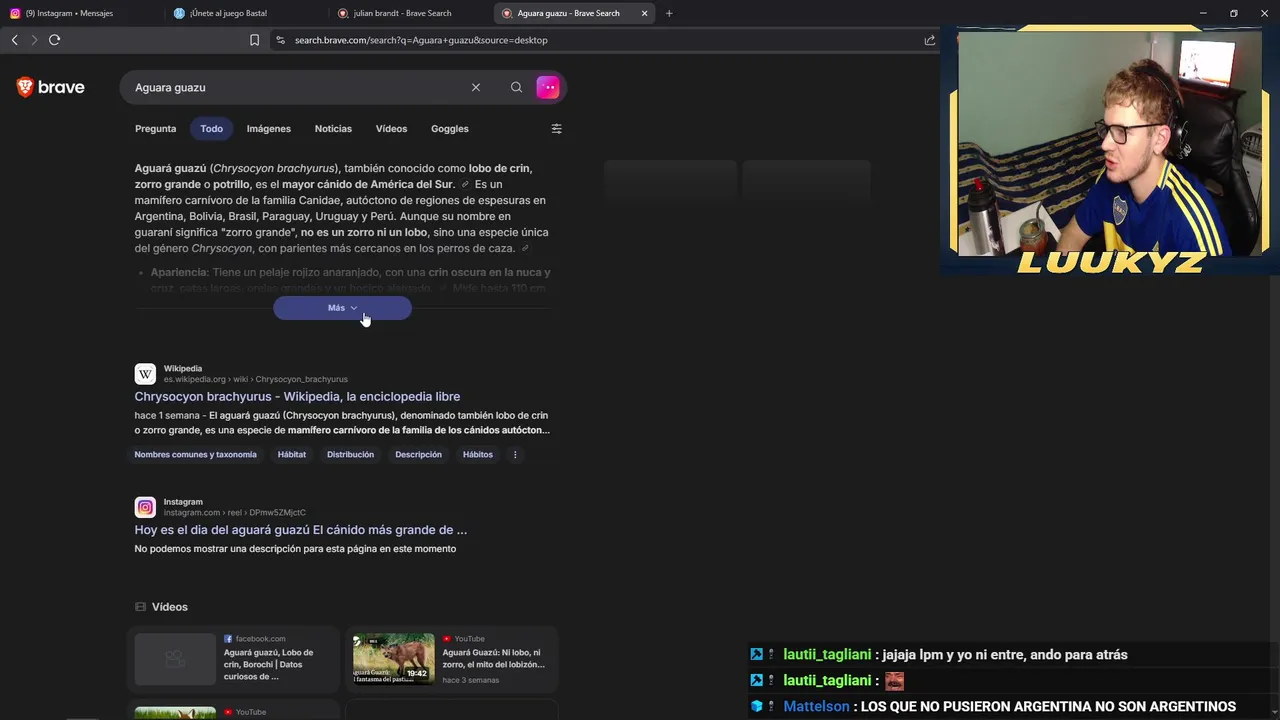Open Aguará Guazú: Ni lobo, ni zorro video title
The image size is (1280, 720).
point(494,659)
